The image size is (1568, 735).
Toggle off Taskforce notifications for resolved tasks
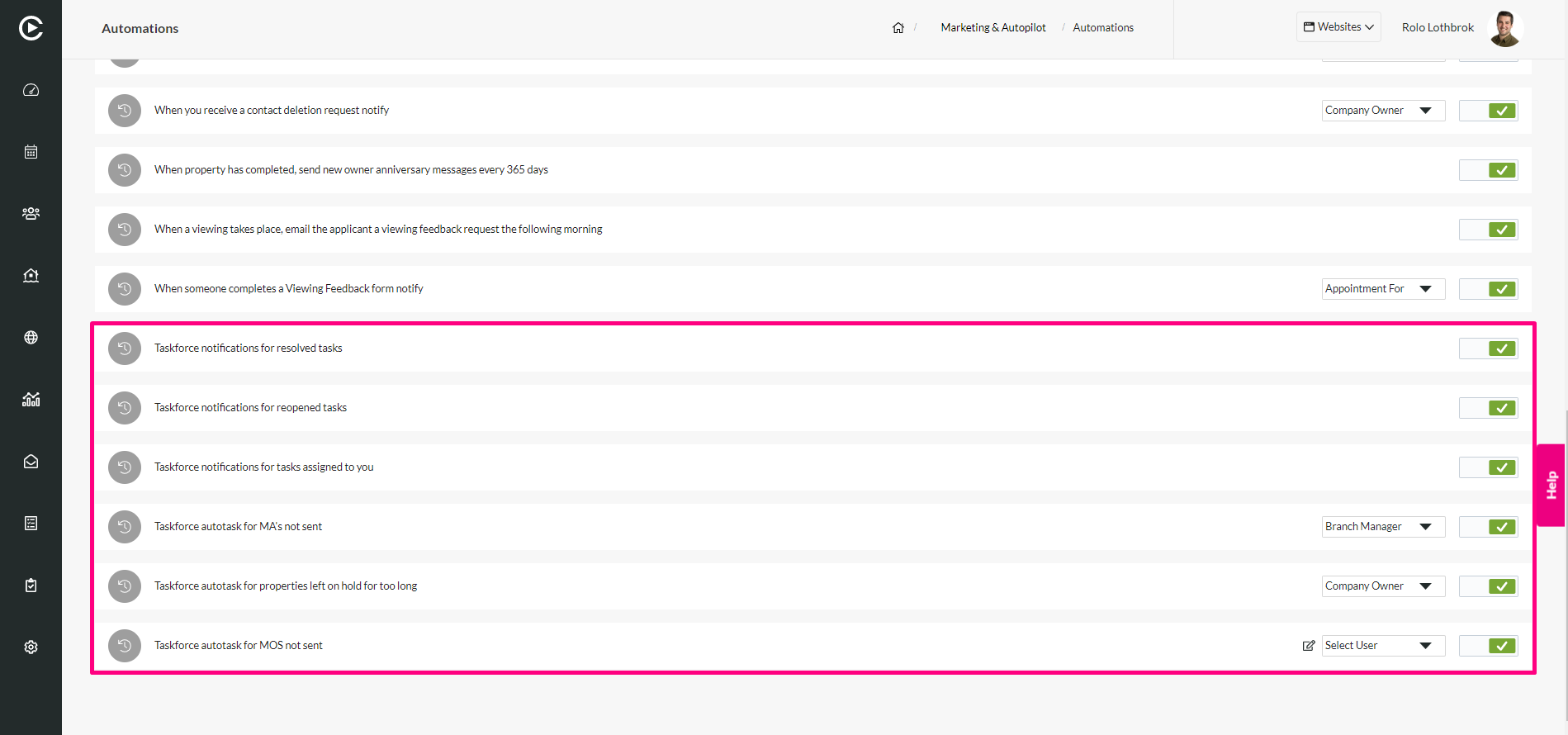click(x=1489, y=349)
